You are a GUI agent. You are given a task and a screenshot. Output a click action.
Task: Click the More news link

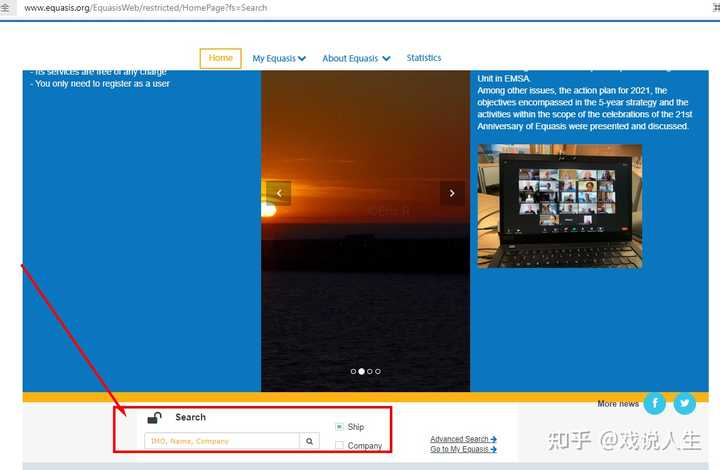(x=618, y=404)
